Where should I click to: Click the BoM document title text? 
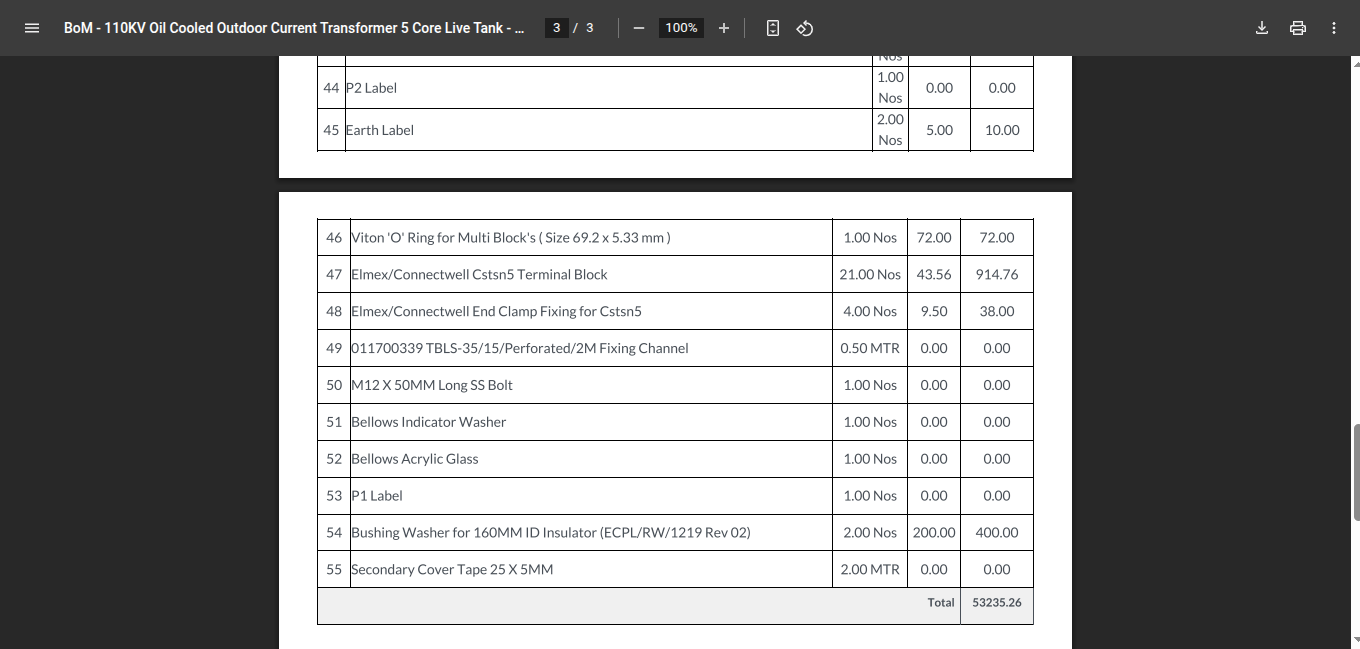point(294,28)
